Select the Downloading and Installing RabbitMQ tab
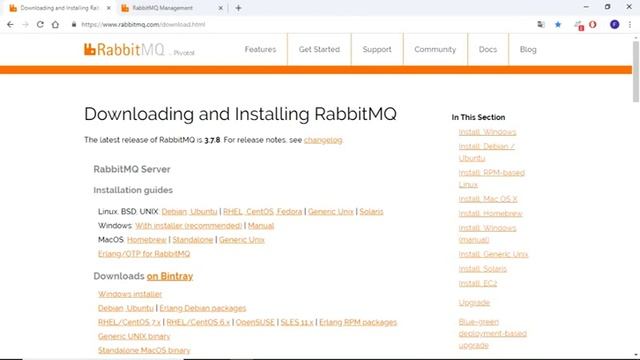 click(60, 8)
